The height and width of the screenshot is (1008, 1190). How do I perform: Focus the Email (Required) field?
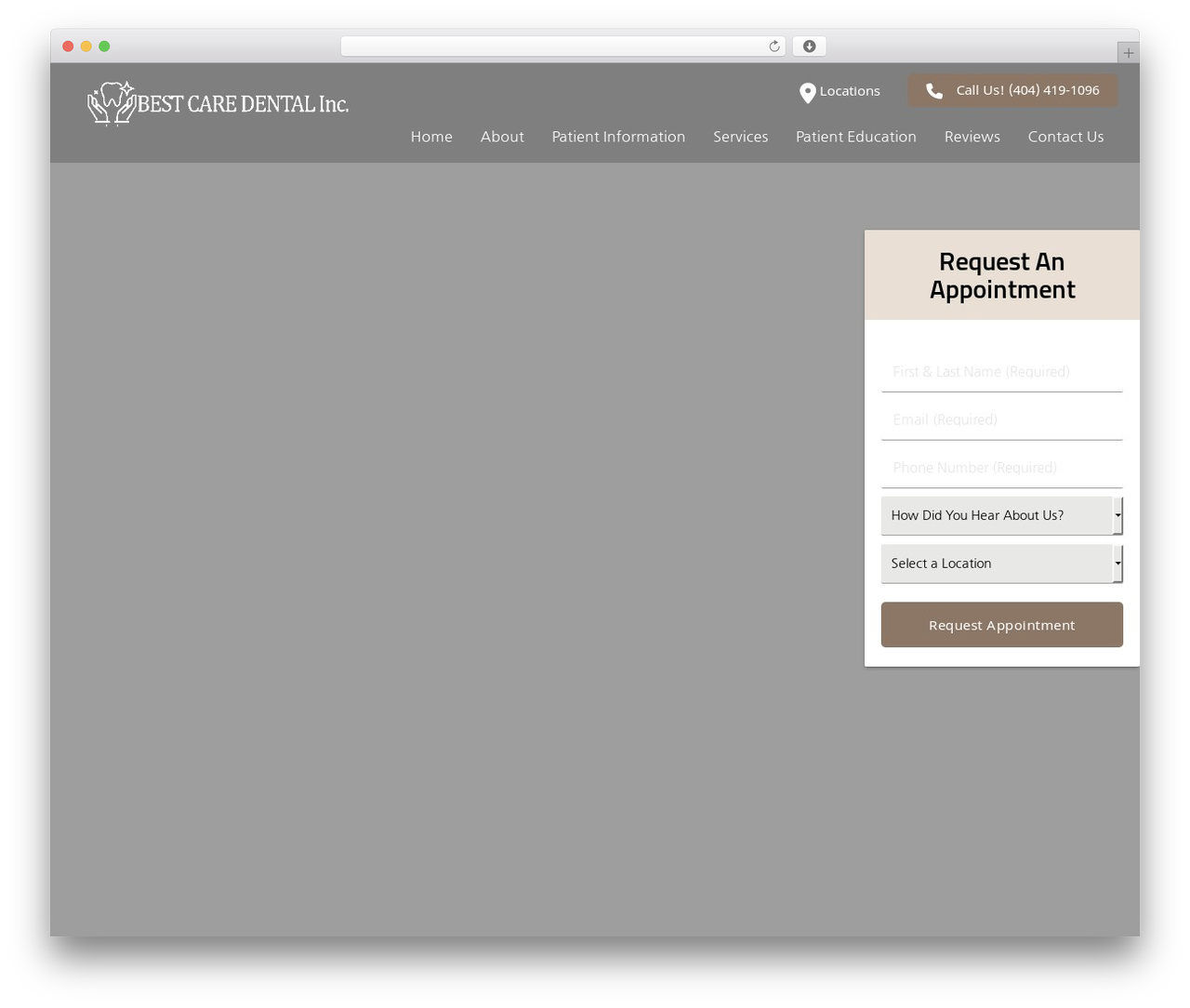pyautogui.click(x=1001, y=420)
